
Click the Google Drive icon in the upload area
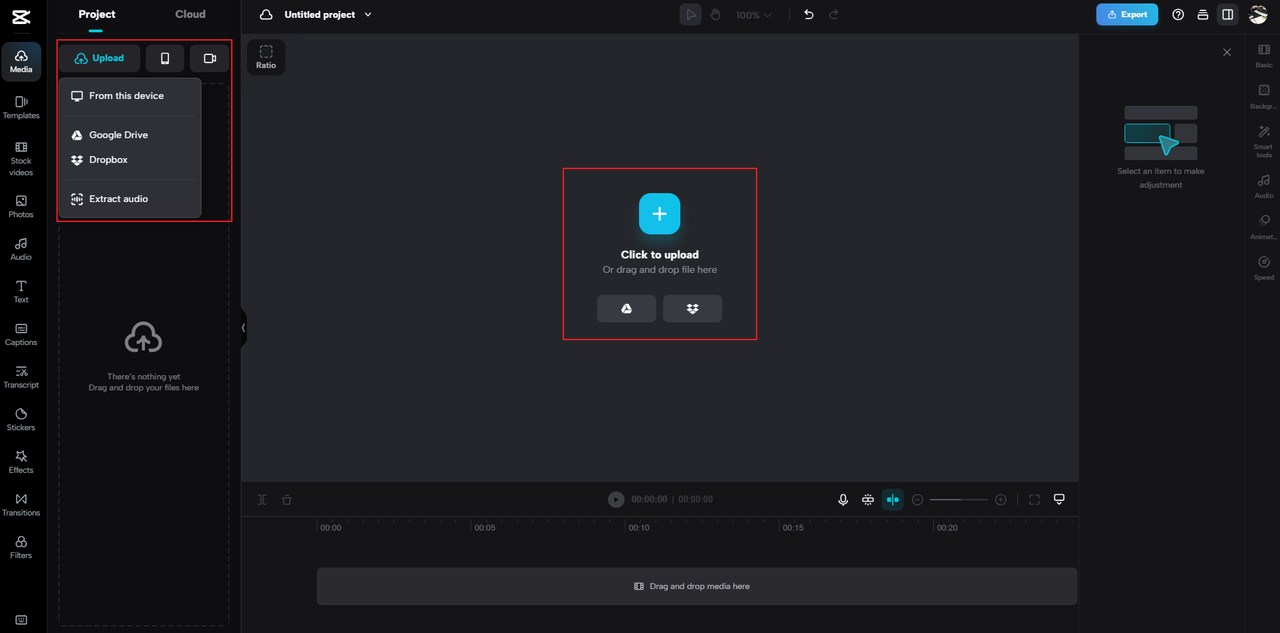[627, 308]
